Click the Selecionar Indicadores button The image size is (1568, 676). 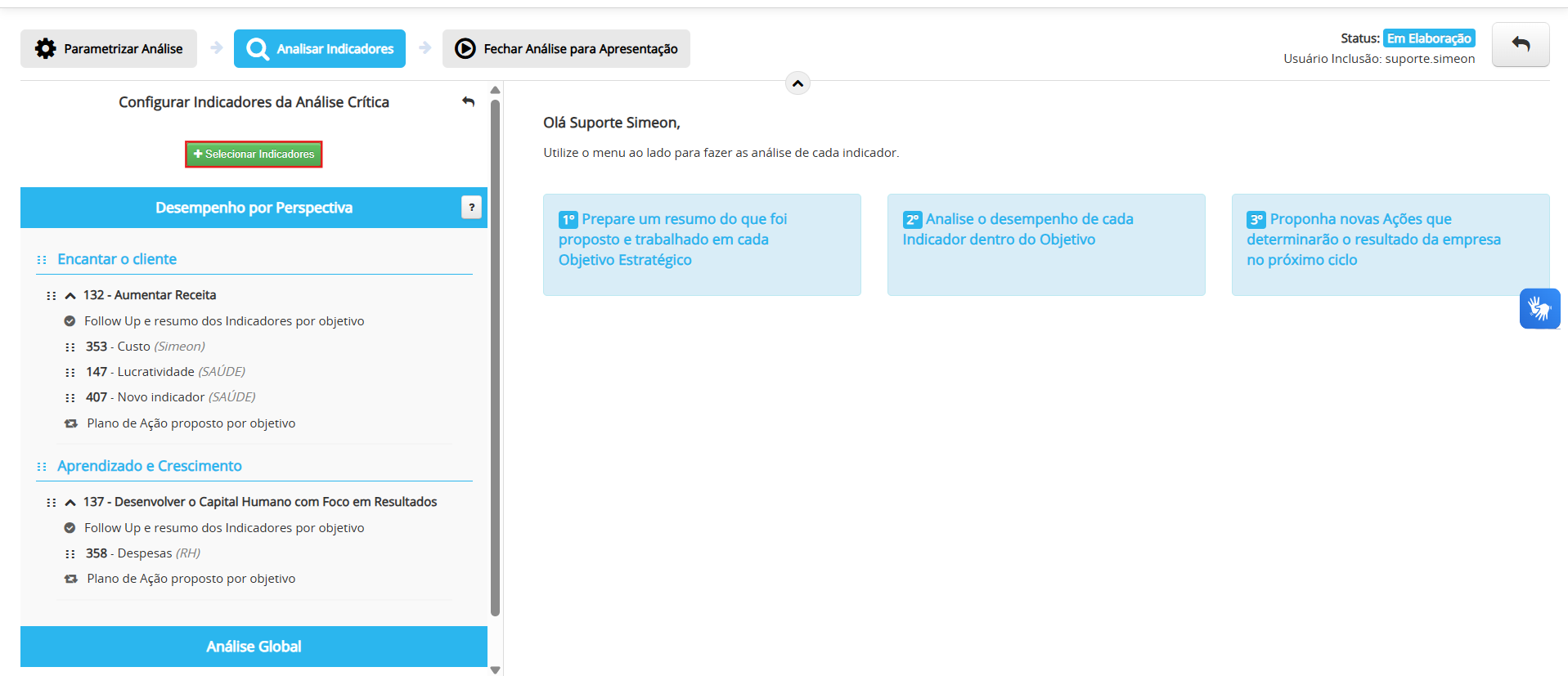point(254,154)
